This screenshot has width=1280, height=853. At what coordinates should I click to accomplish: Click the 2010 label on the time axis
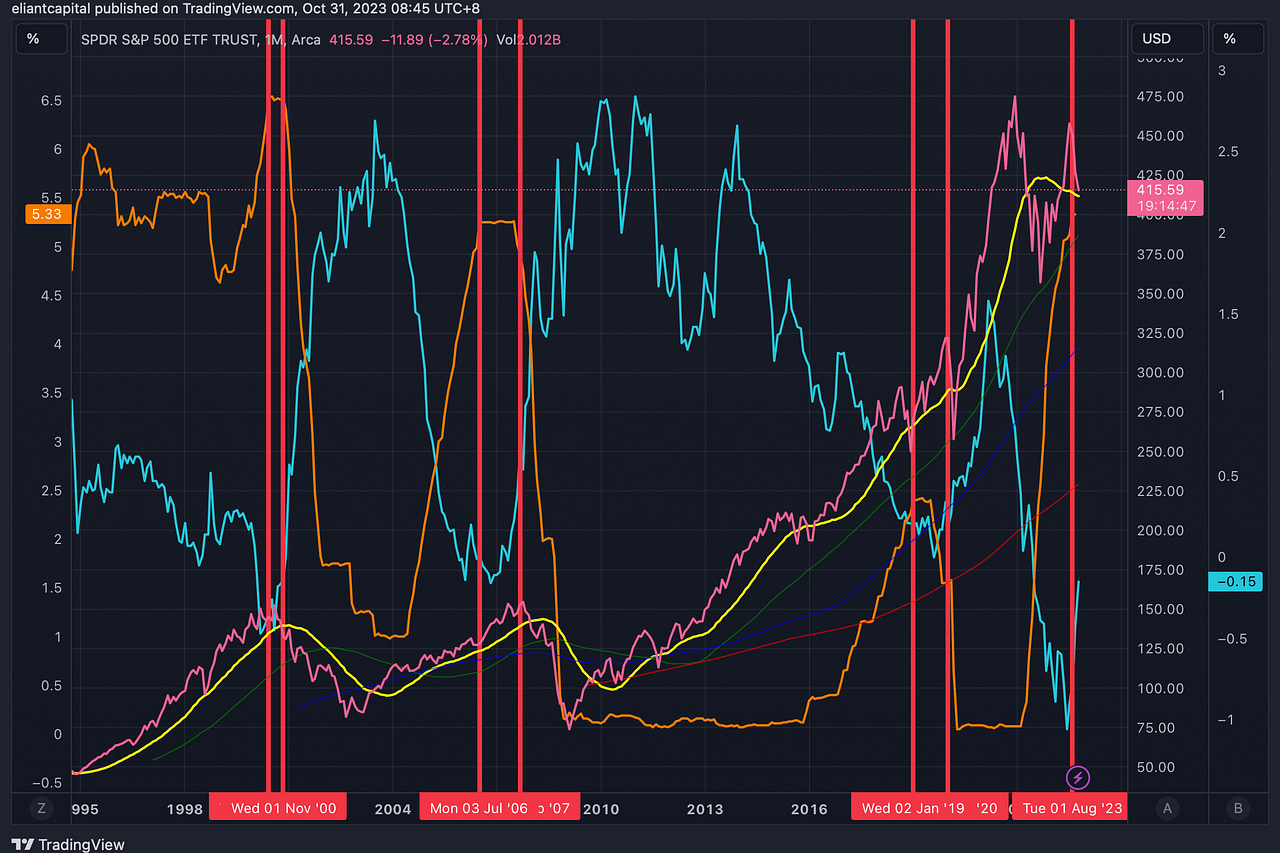pos(602,808)
